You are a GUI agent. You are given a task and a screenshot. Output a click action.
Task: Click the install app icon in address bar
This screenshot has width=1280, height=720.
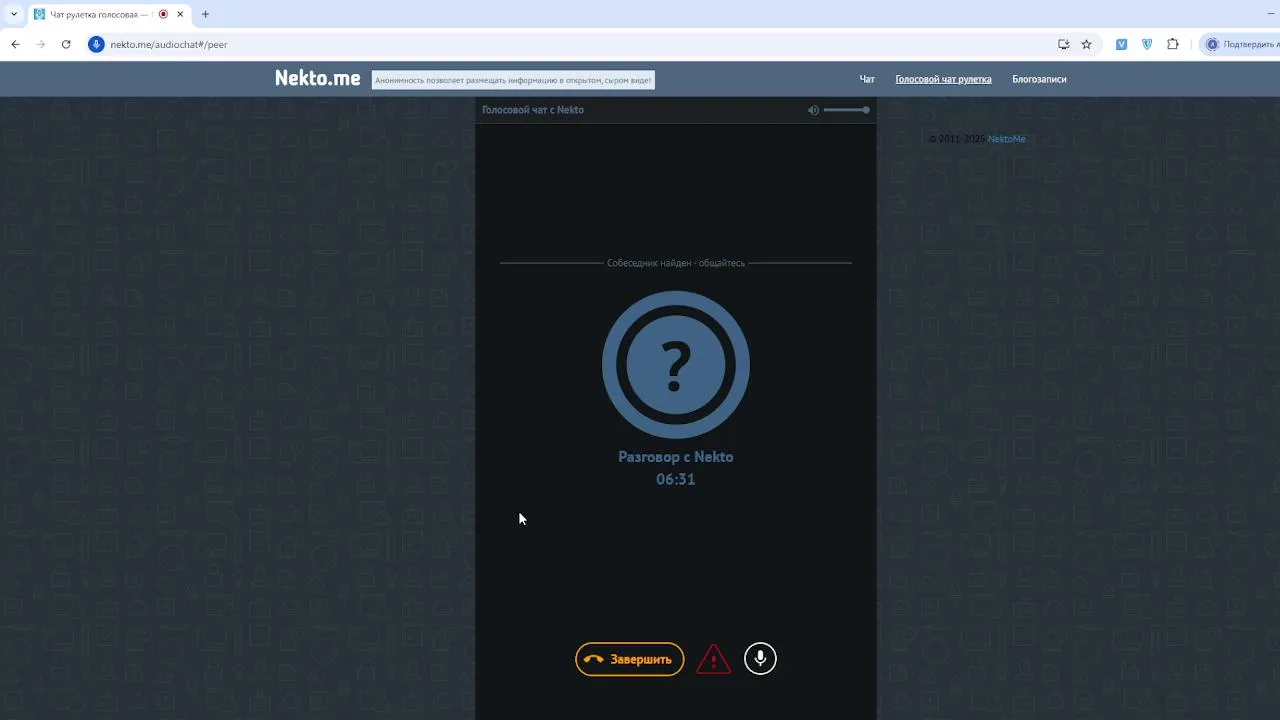click(1064, 44)
